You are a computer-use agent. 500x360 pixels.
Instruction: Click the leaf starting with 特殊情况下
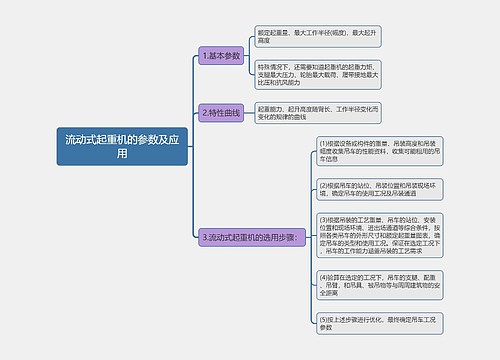[318, 75]
